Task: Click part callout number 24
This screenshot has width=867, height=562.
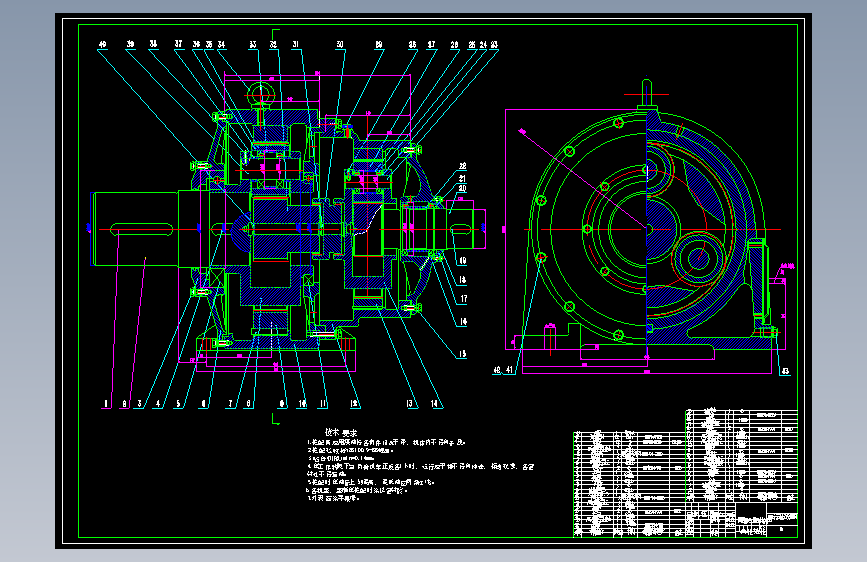Action: pyautogui.click(x=484, y=44)
